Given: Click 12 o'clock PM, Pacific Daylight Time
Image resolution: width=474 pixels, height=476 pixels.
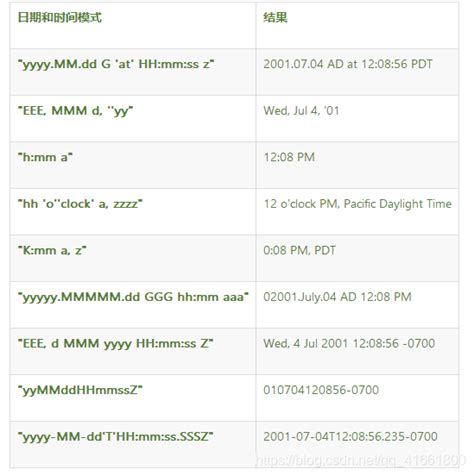Looking at the screenshot, I should click(357, 204).
